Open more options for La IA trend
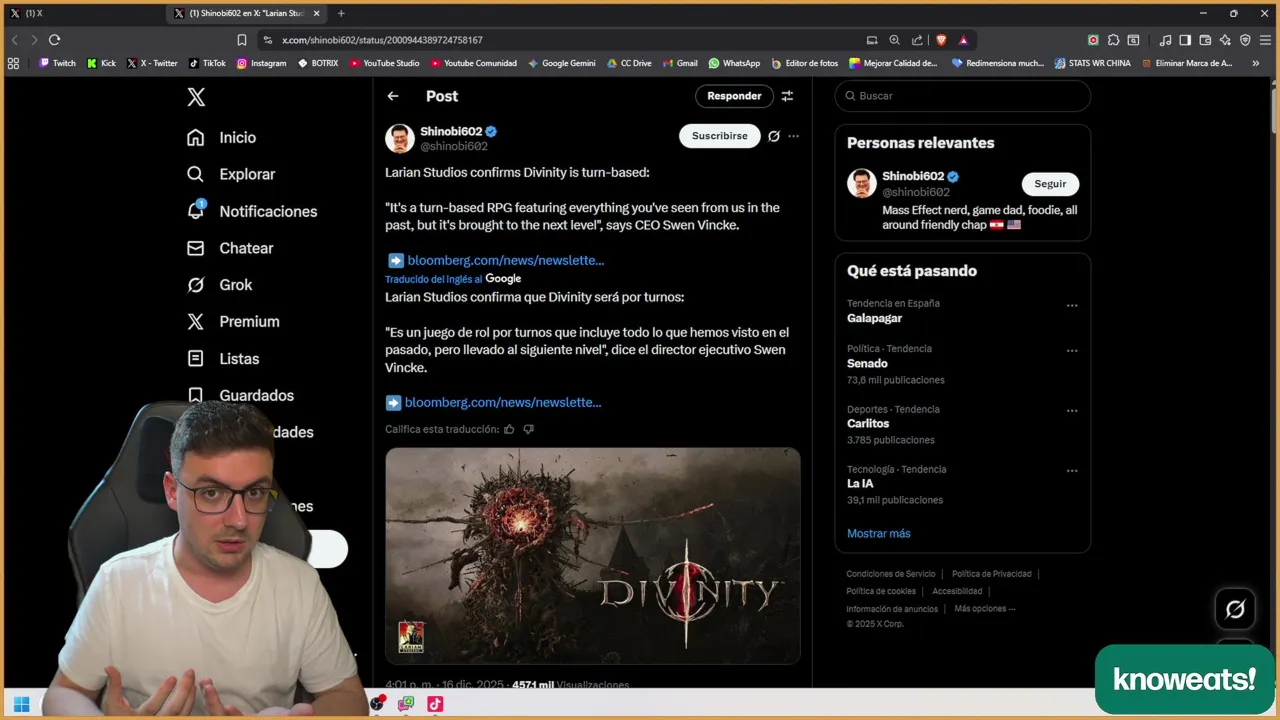The width and height of the screenshot is (1280, 720). 1072,471
